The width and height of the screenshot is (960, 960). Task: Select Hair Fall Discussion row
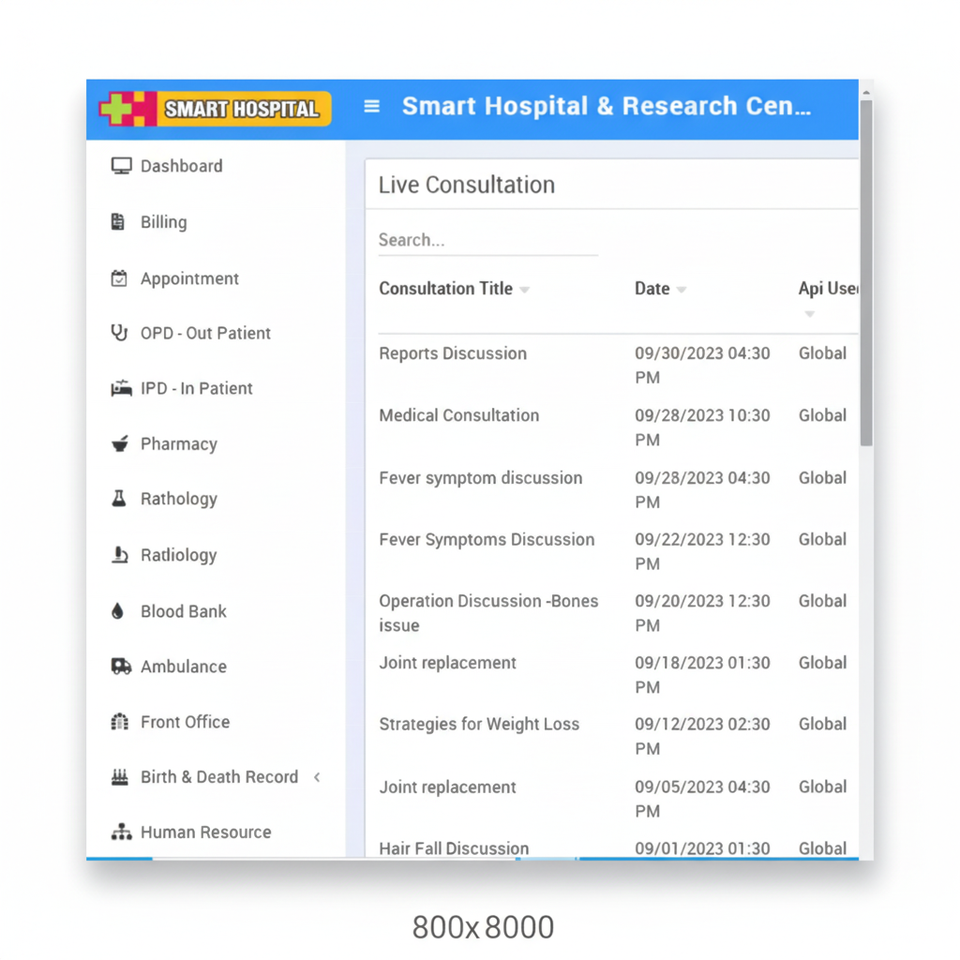click(x=454, y=848)
